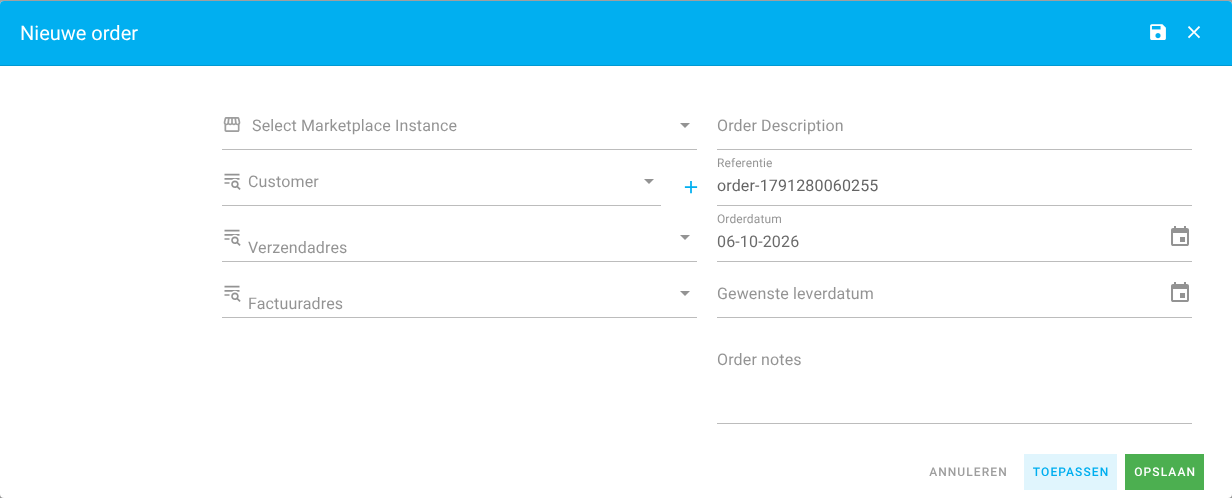This screenshot has height=498, width=1232.
Task: Expand the Verzendadres dropdown arrow
Action: [685, 237]
